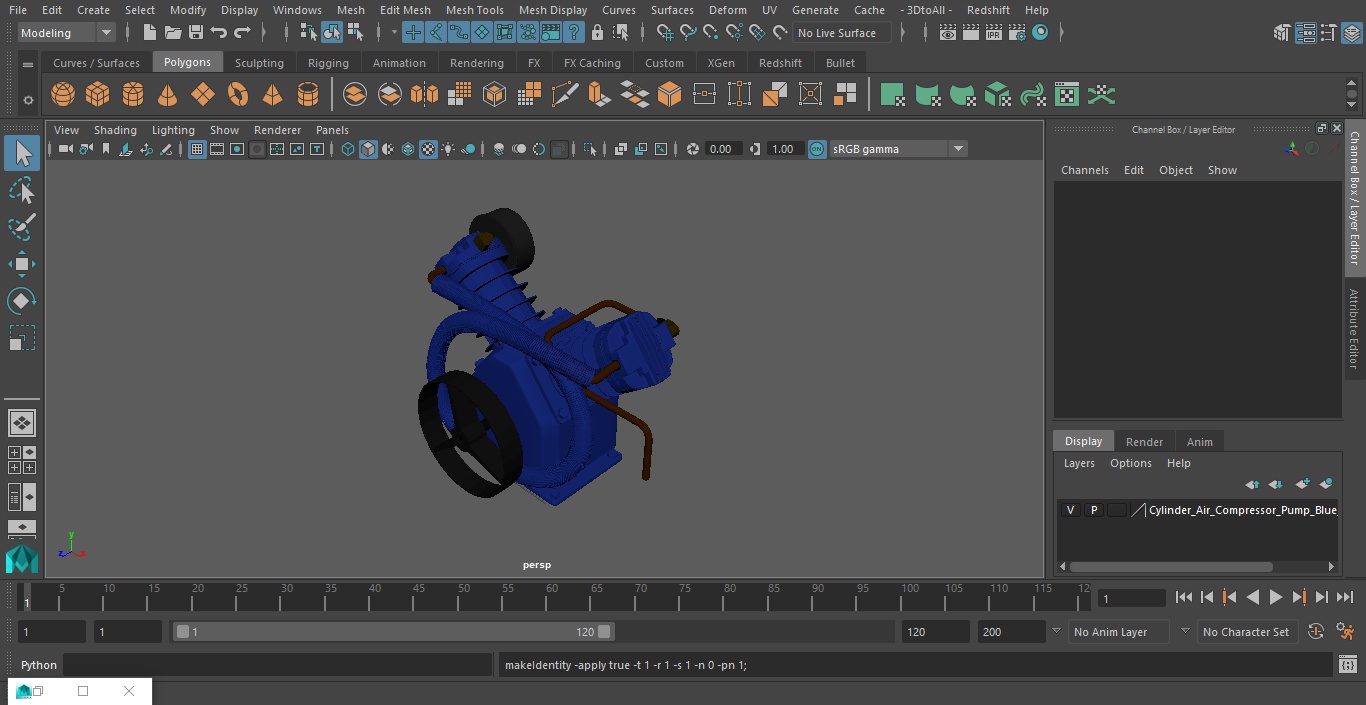Image resolution: width=1366 pixels, height=705 pixels.
Task: Click the New Scene icon
Action: point(149,33)
